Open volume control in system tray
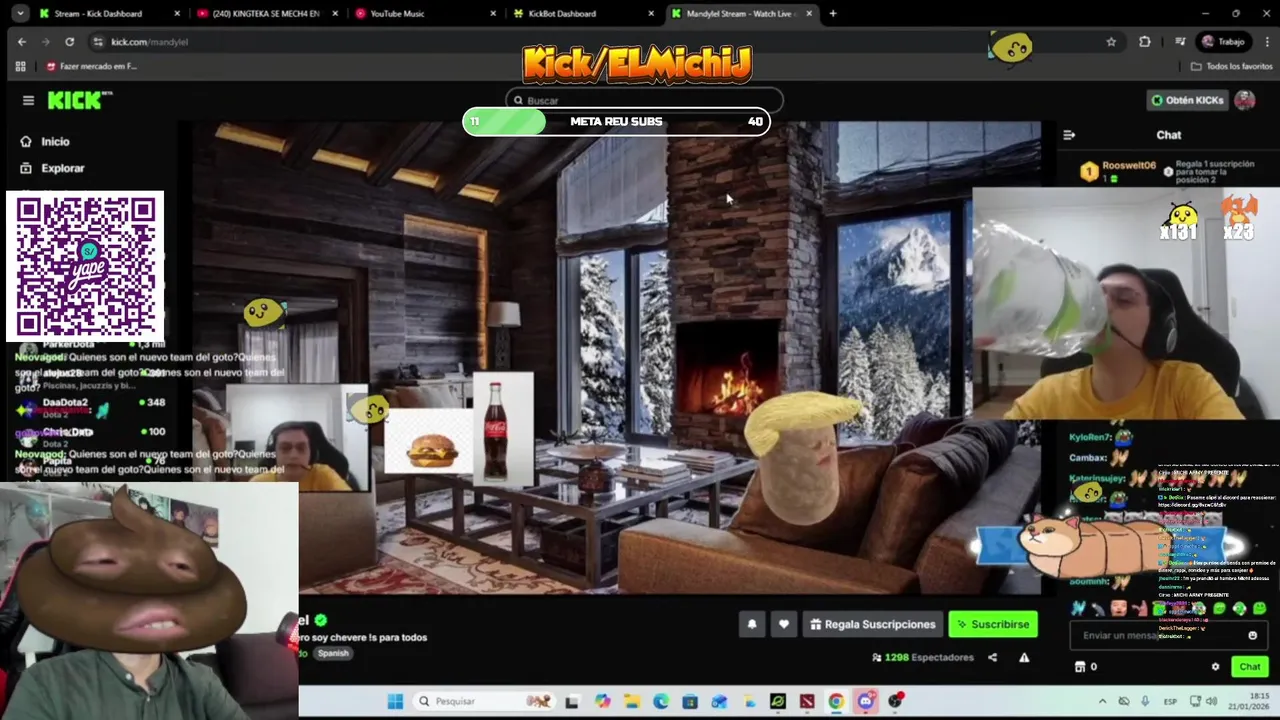The image size is (1280, 720). pyautogui.click(x=1211, y=701)
